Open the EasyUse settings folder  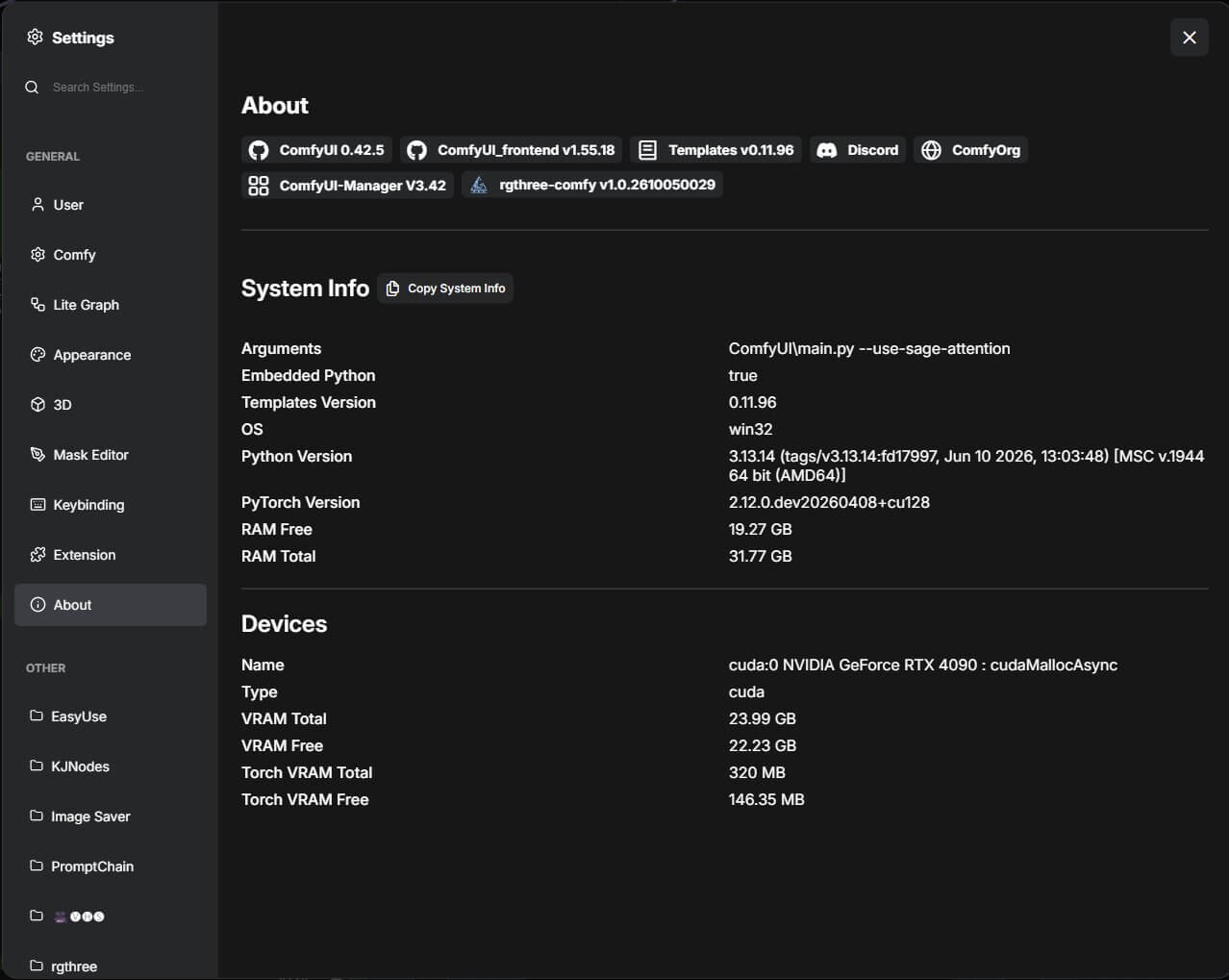(111, 716)
